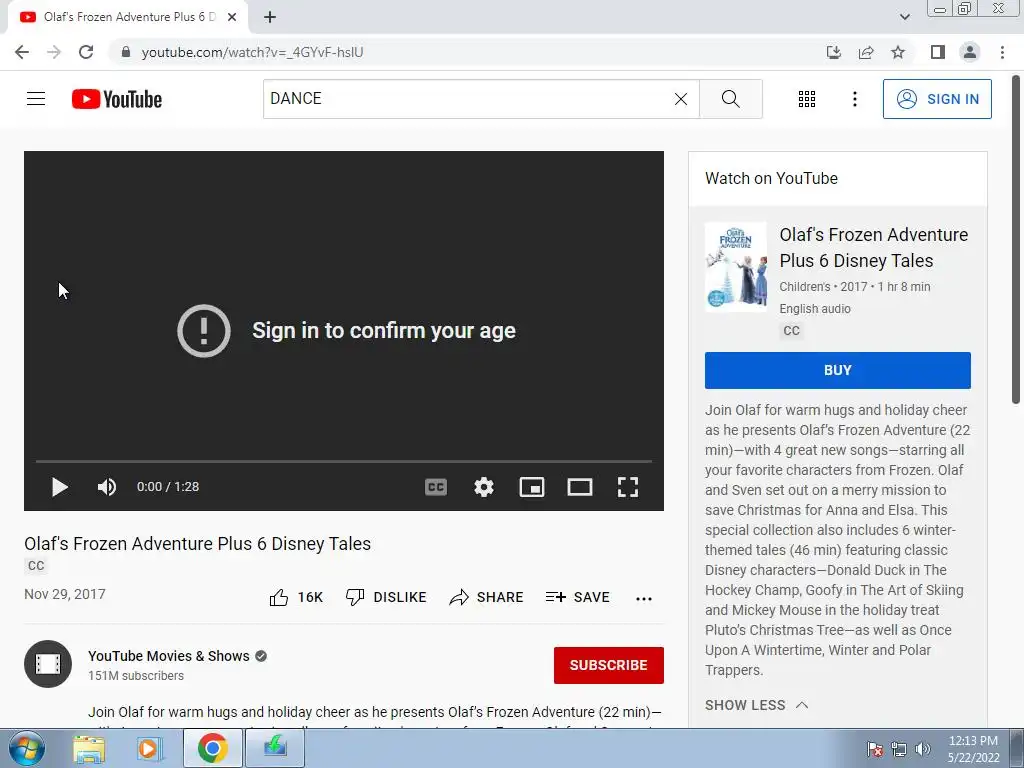Click the 151M subscribers text
This screenshot has width=1024, height=768.
click(x=136, y=676)
